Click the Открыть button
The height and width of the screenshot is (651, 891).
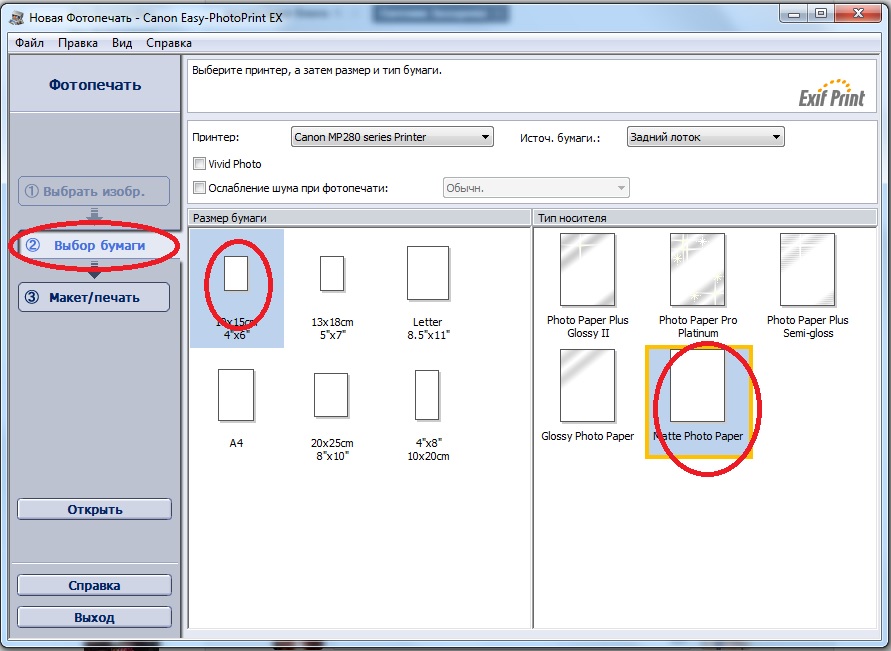pos(94,509)
